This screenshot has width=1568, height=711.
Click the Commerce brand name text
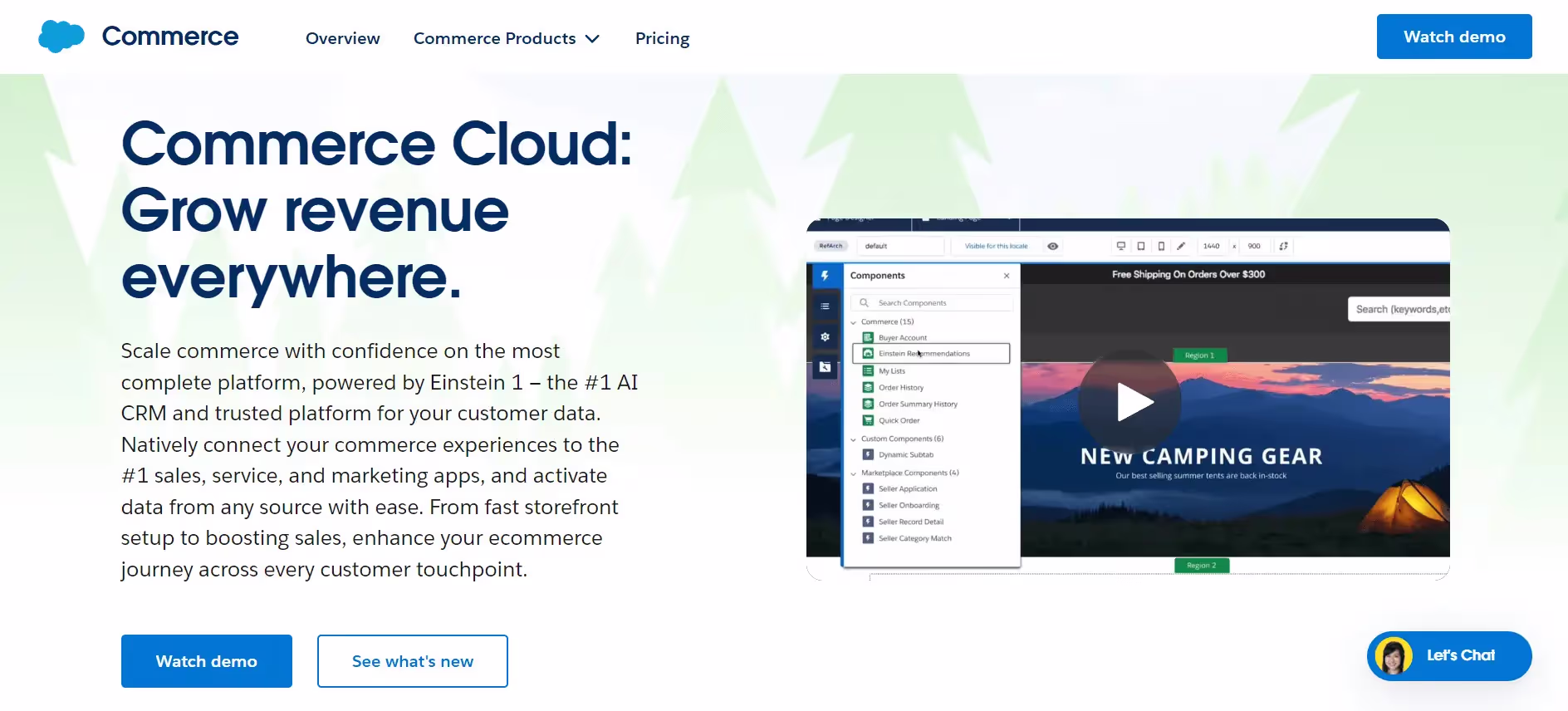[x=170, y=37]
